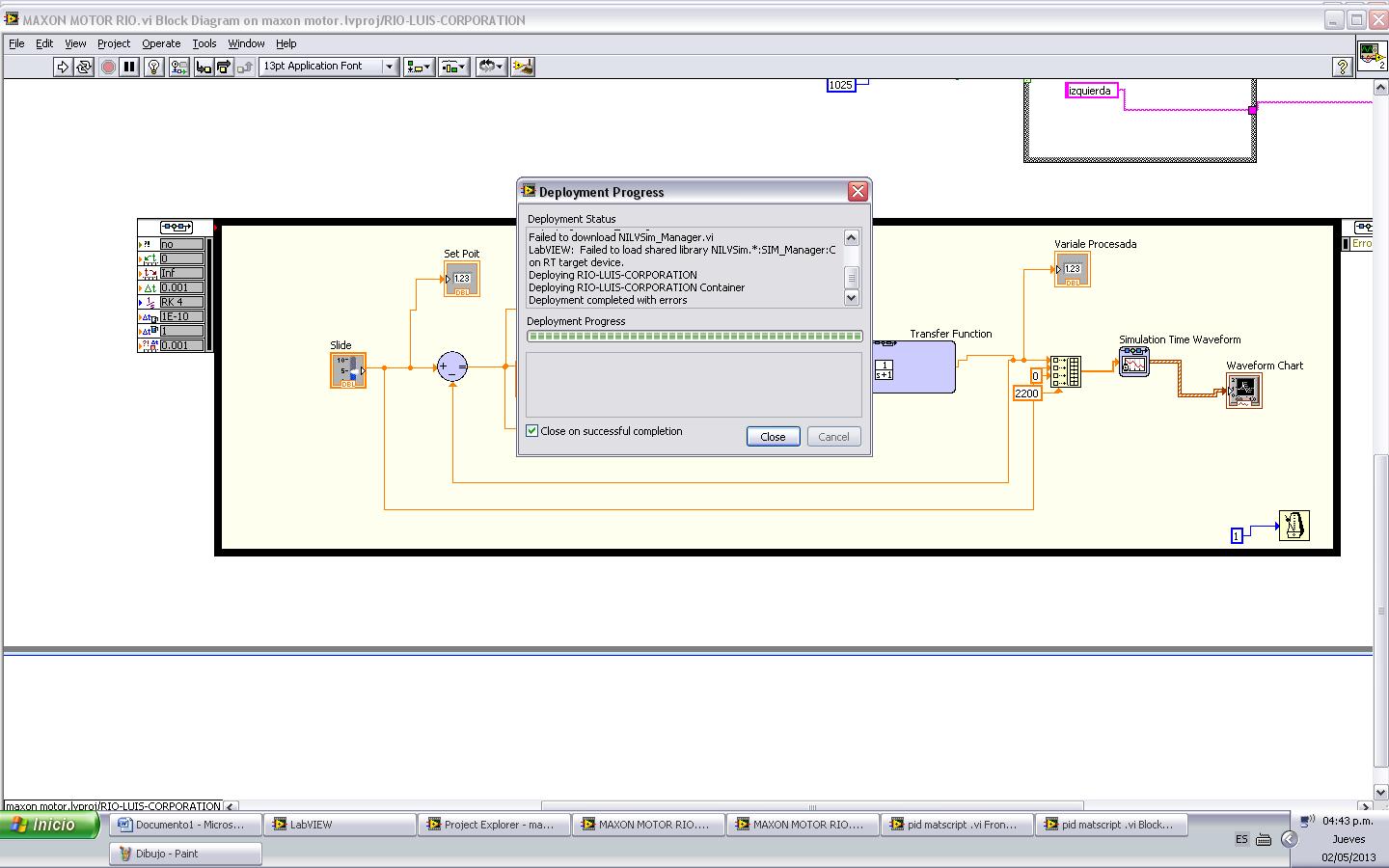Click the Waveform Chart terminal
Screen dimensions: 1389x868
(x=1244, y=391)
